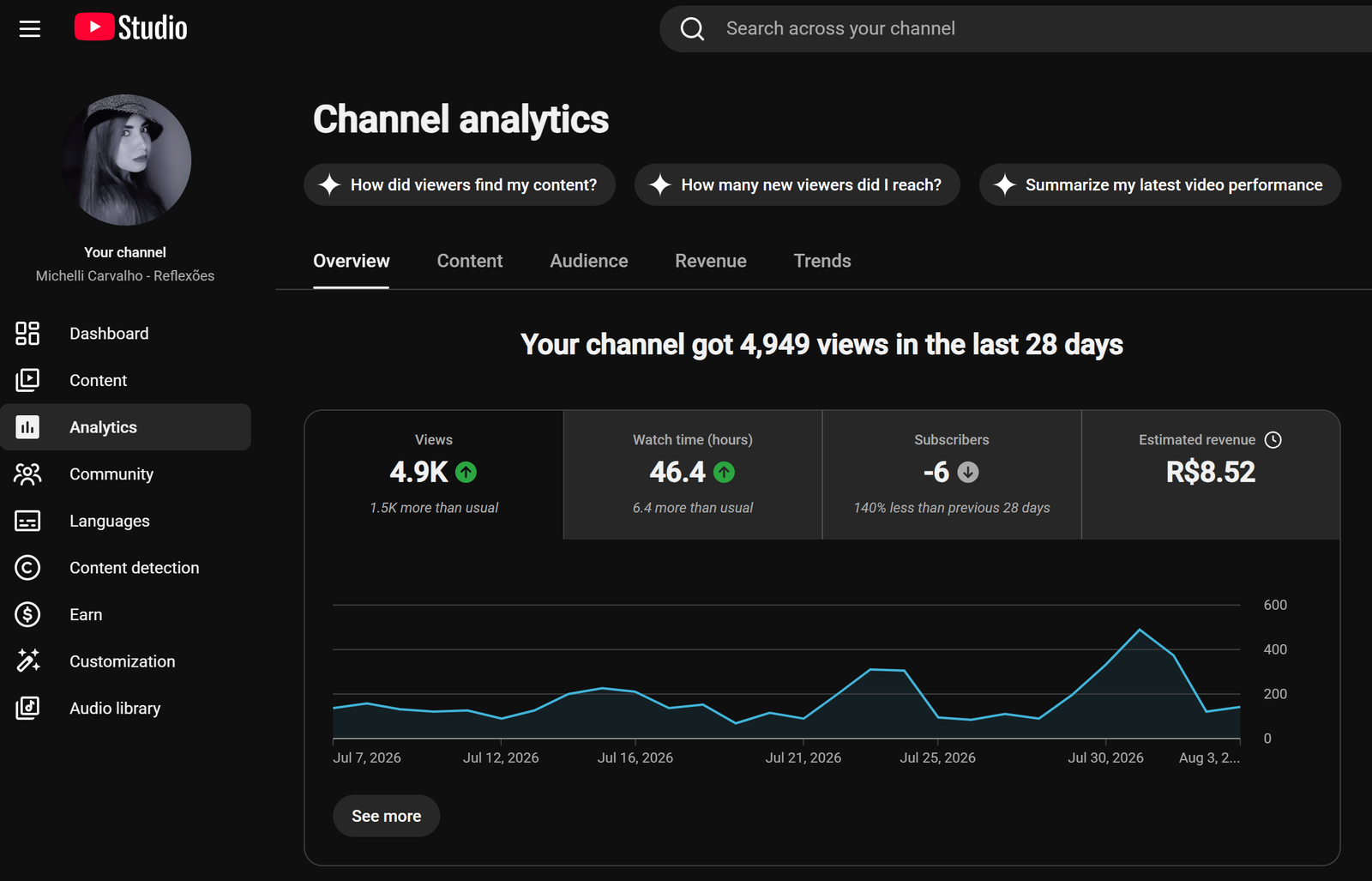The image size is (1372, 881).
Task: Open the Audio library icon
Action: pyautogui.click(x=27, y=708)
